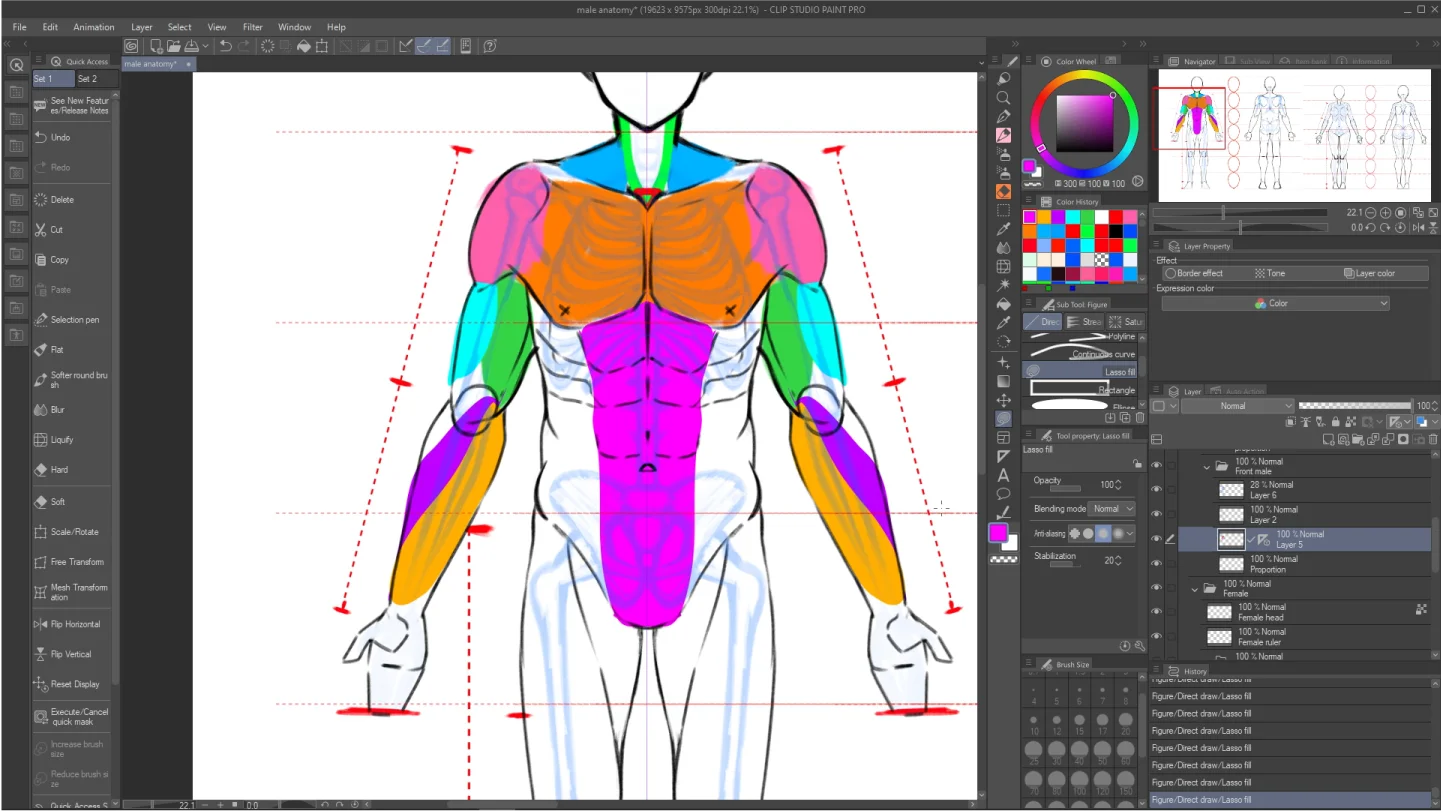Expand Anti-aliasing options arrow

(x=1131, y=534)
